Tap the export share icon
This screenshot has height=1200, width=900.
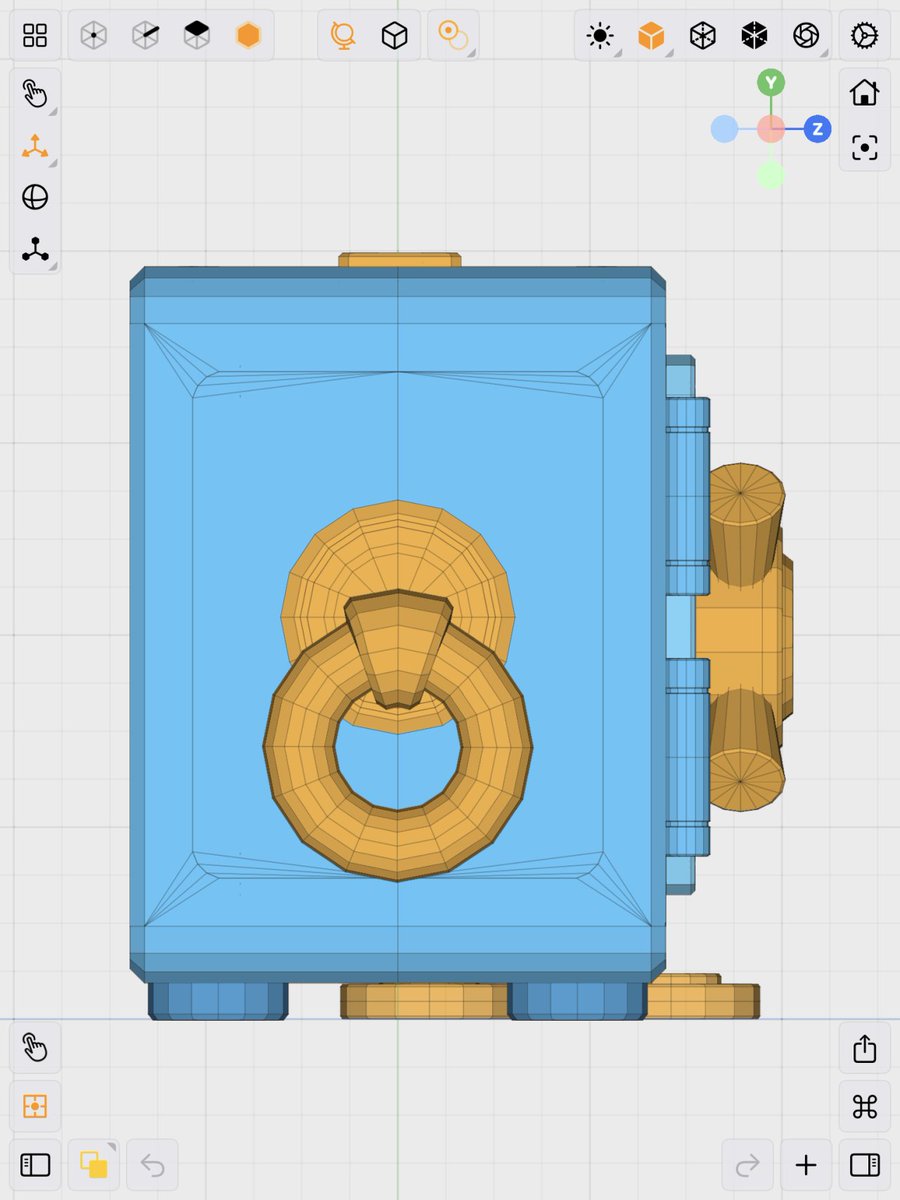pyautogui.click(x=864, y=1048)
